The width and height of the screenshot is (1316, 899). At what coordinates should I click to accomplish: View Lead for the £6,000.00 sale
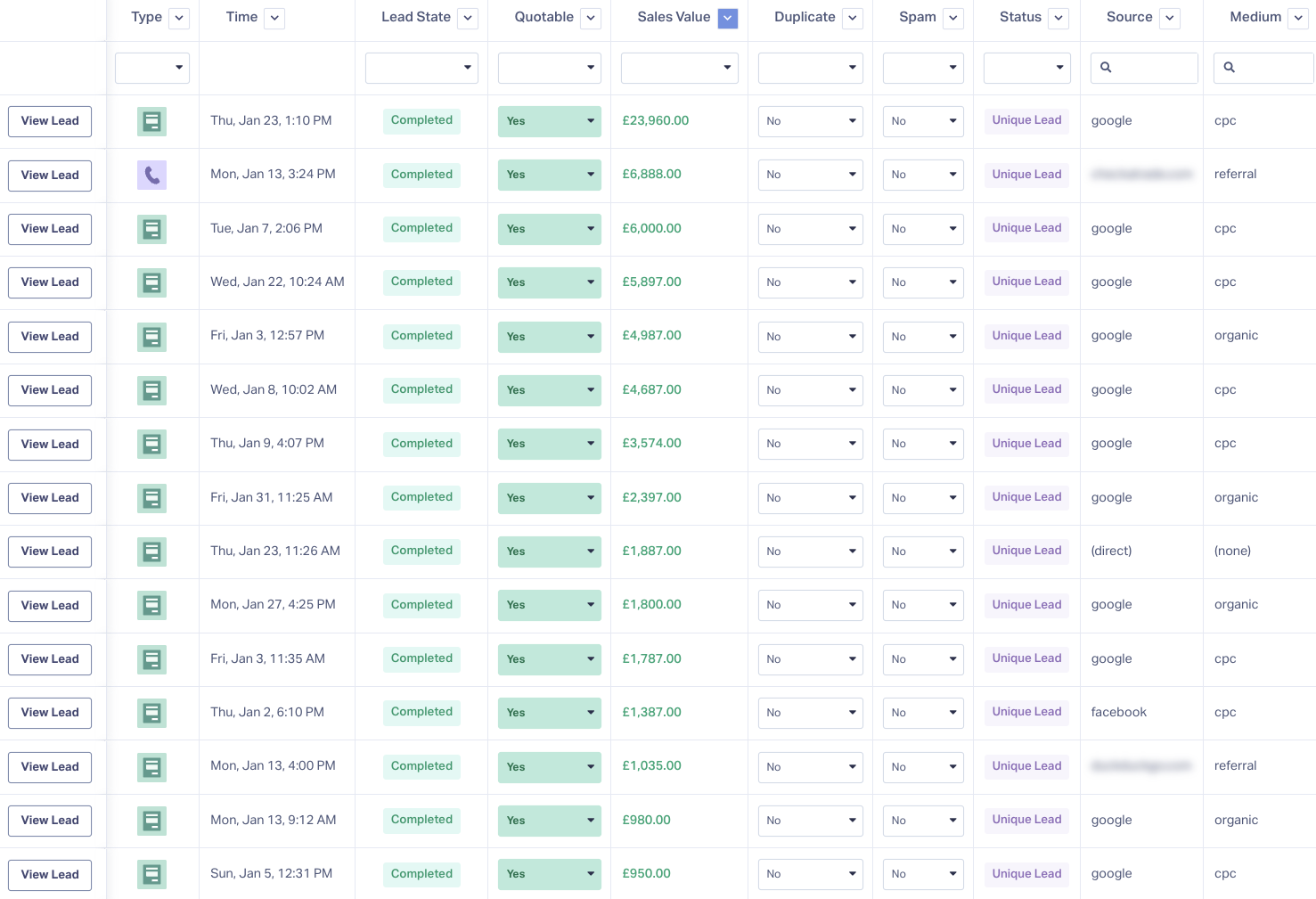click(50, 229)
